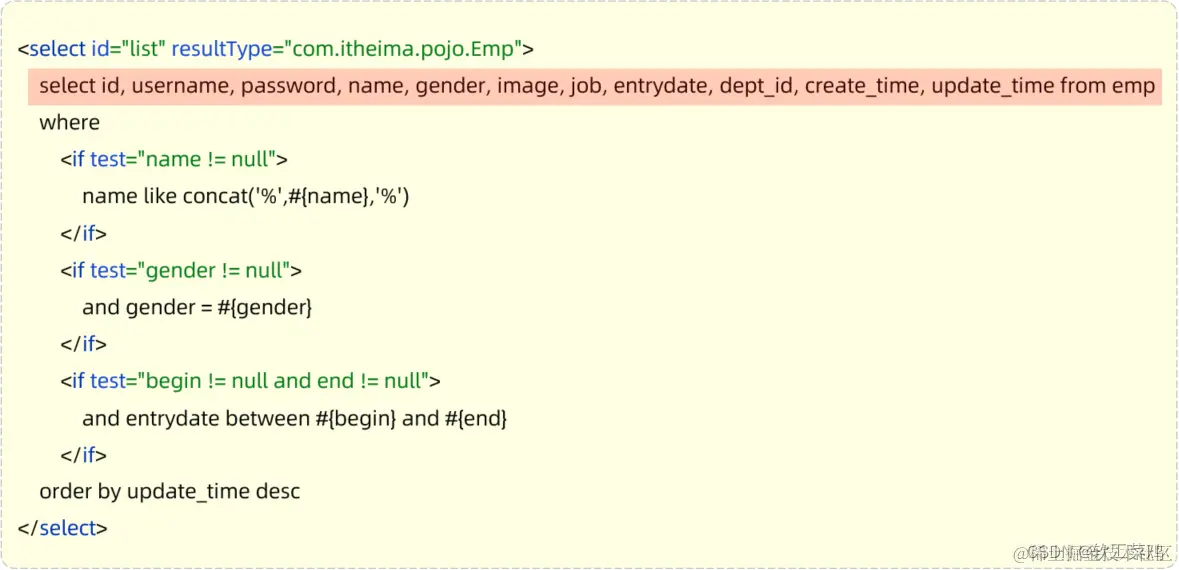
Task: Click the highlighted select column list line
Action: point(596,86)
